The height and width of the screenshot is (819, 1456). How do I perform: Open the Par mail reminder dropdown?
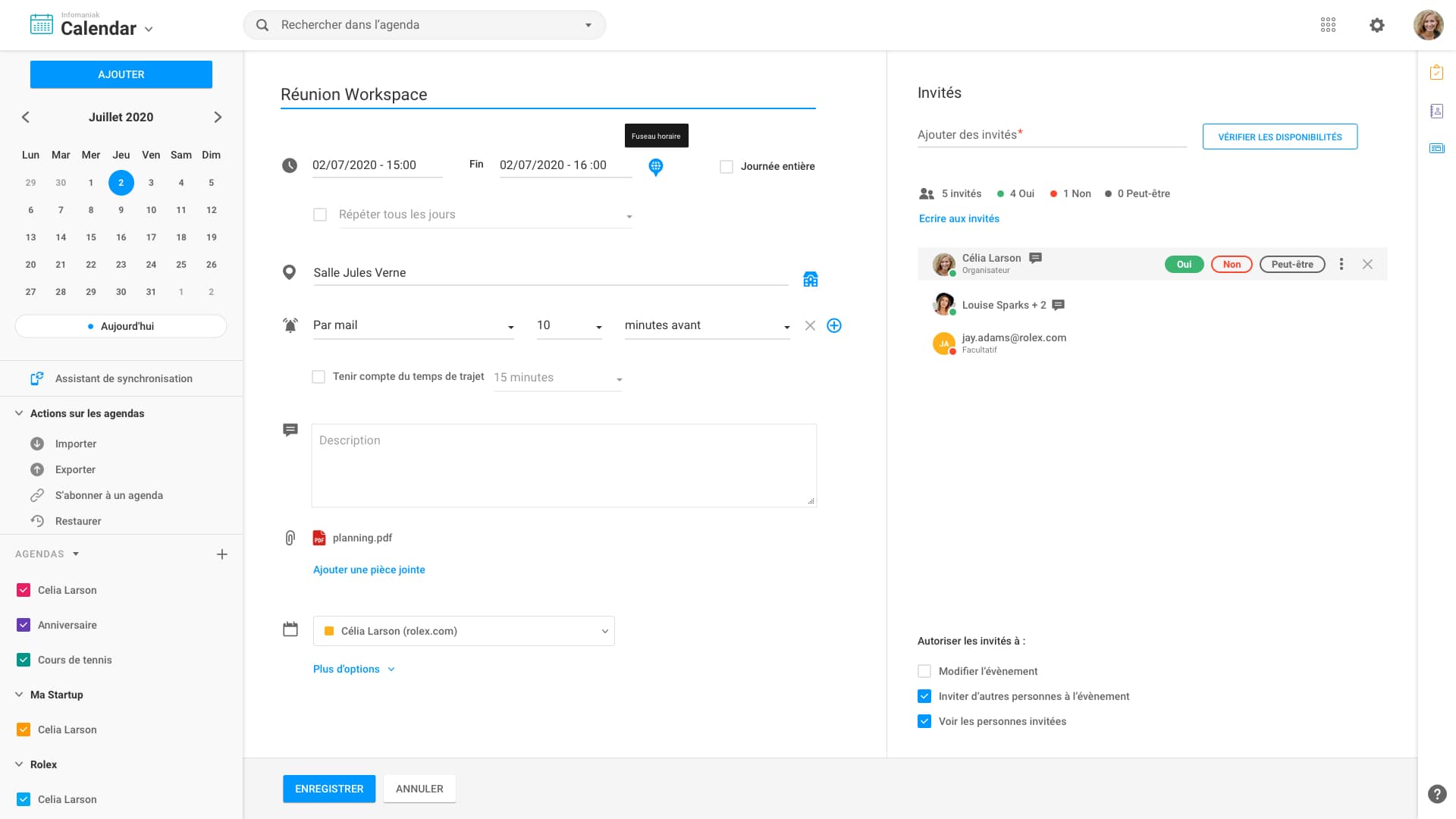[x=413, y=325]
